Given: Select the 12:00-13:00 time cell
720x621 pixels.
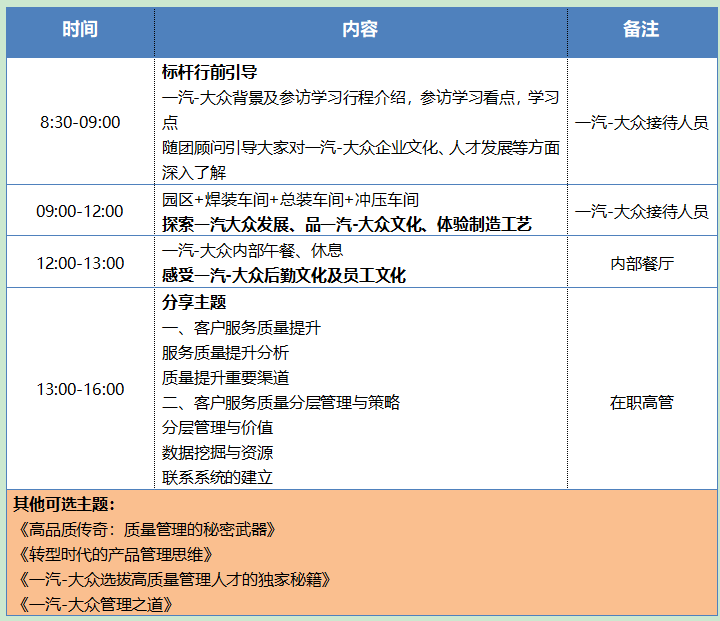Looking at the screenshot, I should tap(80, 263).
